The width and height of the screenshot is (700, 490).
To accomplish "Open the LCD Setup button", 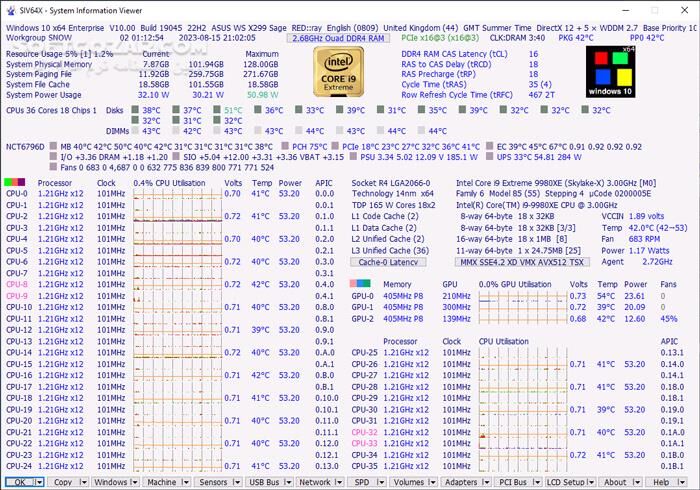I will pyautogui.click(x=566, y=482).
